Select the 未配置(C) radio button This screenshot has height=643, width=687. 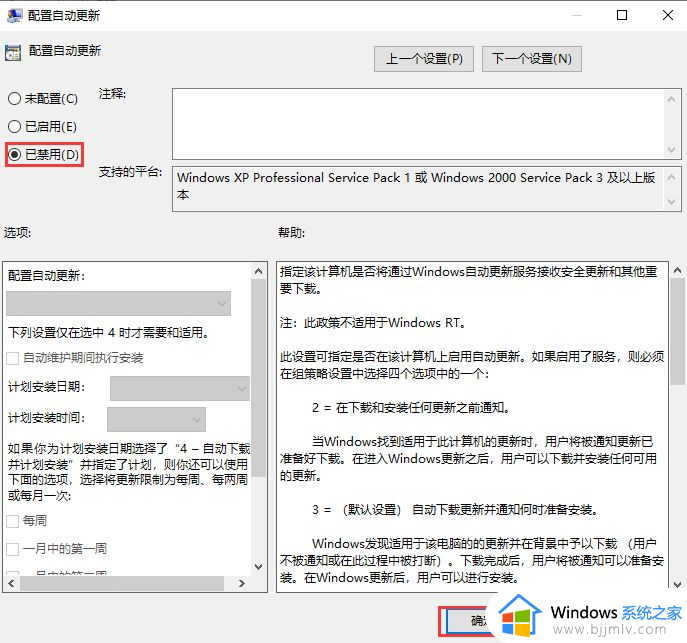tap(14, 99)
